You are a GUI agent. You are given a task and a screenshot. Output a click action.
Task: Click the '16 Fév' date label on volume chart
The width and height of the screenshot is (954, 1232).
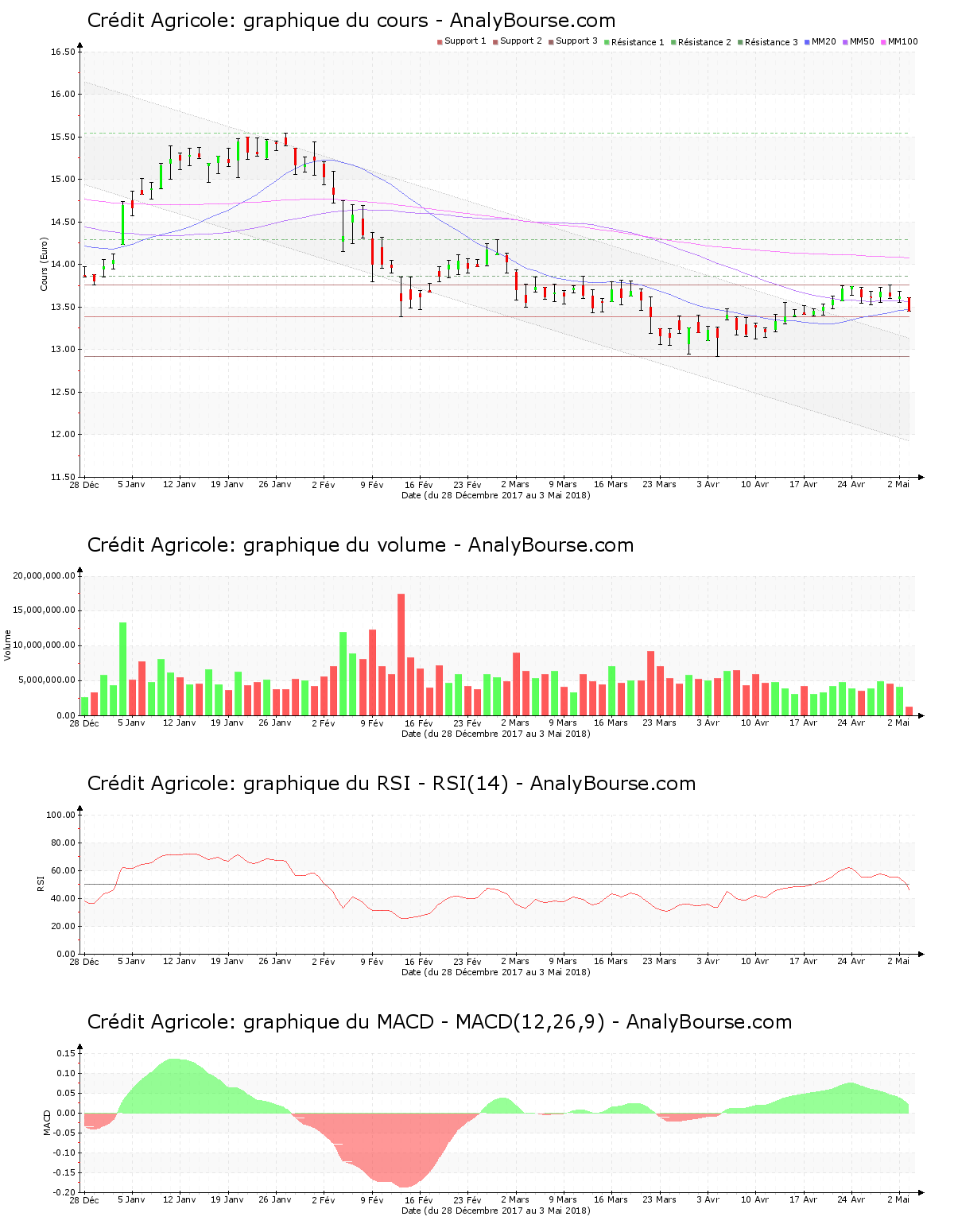[x=419, y=723]
